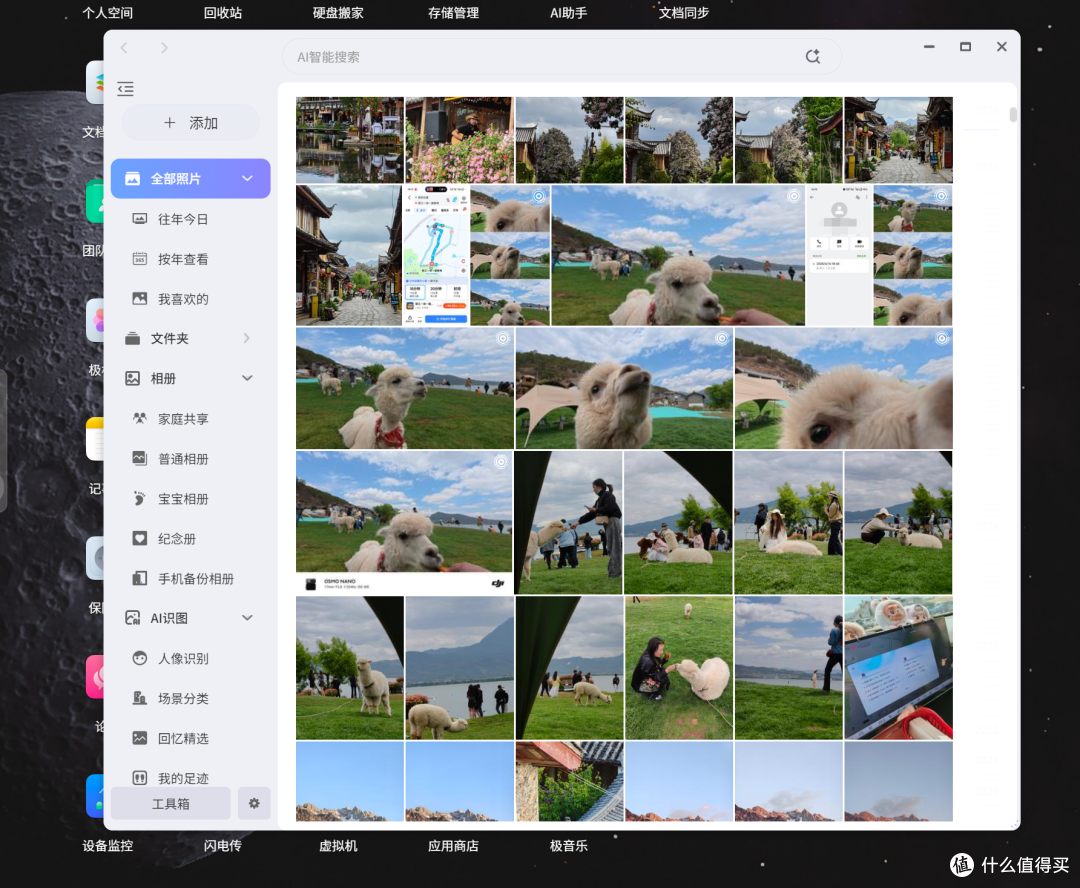Click the 文件夹 folder icon
The image size is (1080, 888).
click(x=132, y=338)
